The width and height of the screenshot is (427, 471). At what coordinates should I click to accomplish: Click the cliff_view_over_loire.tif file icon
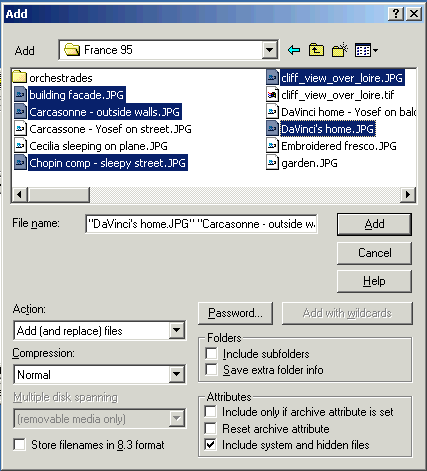272,95
